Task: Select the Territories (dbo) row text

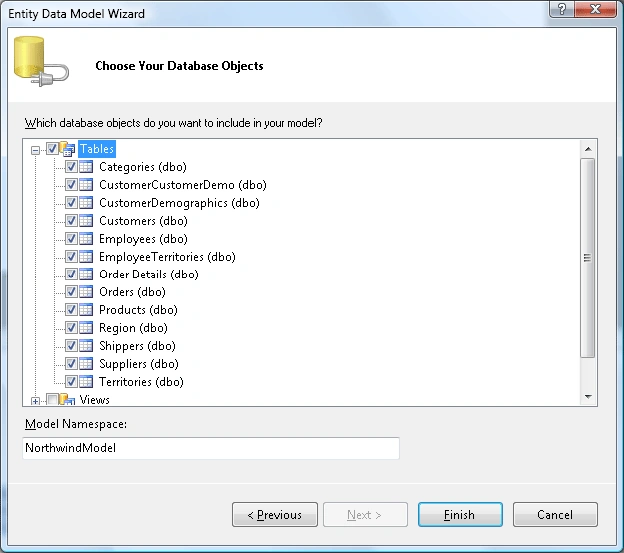Action: tap(141, 382)
